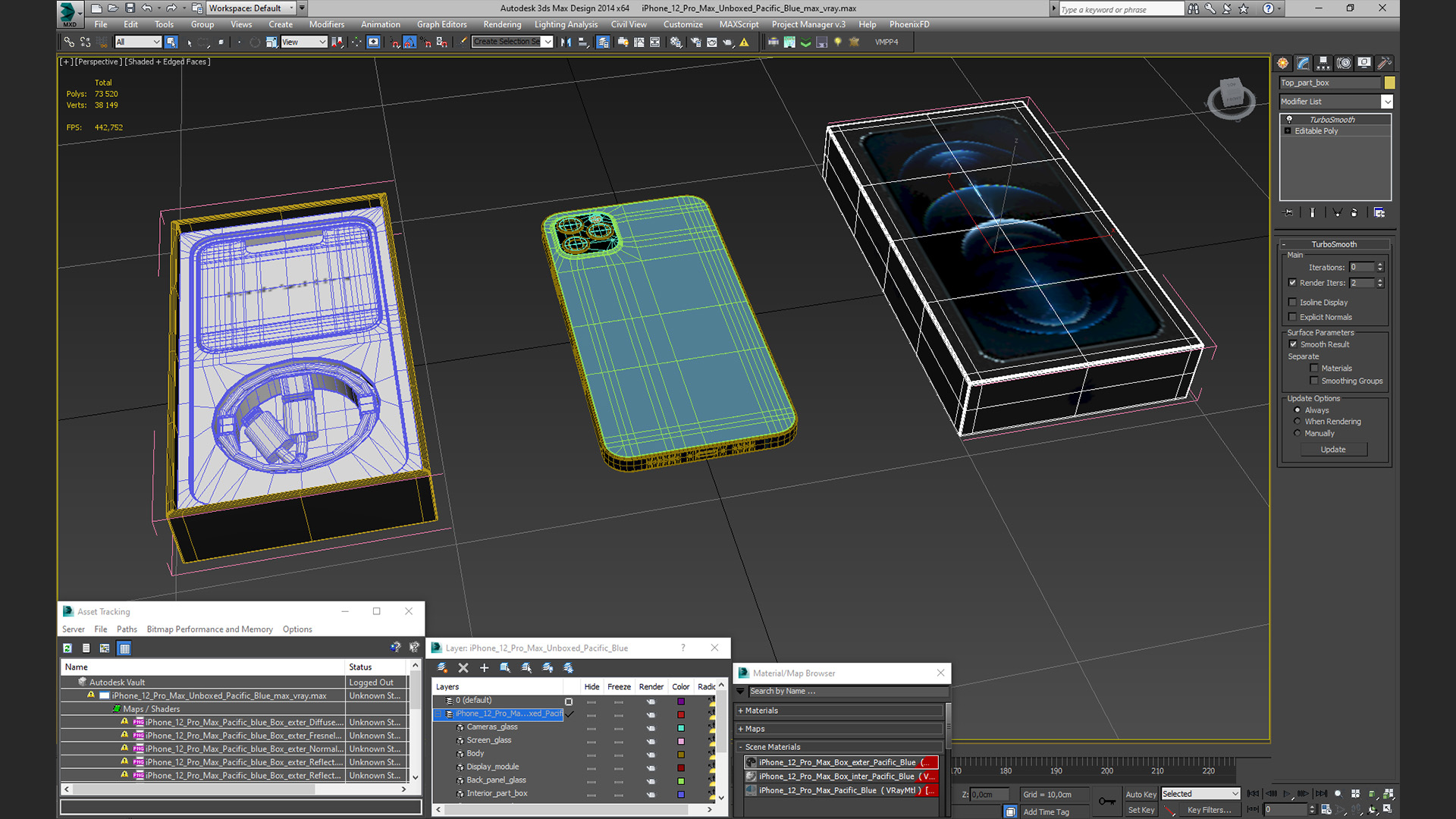
Task: Open the Utilities command panel tab
Action: [x=1384, y=63]
